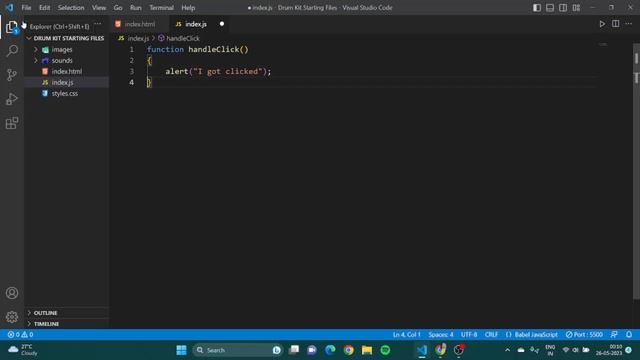The height and width of the screenshot is (360, 640).
Task: Switch to the index.html editor tab
Action: 139,24
